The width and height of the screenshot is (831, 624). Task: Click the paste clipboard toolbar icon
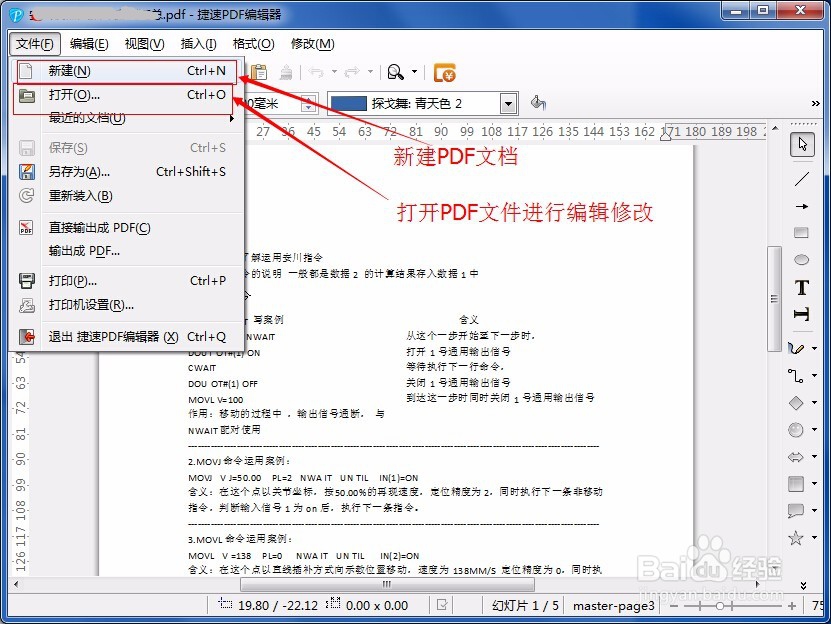click(x=259, y=72)
